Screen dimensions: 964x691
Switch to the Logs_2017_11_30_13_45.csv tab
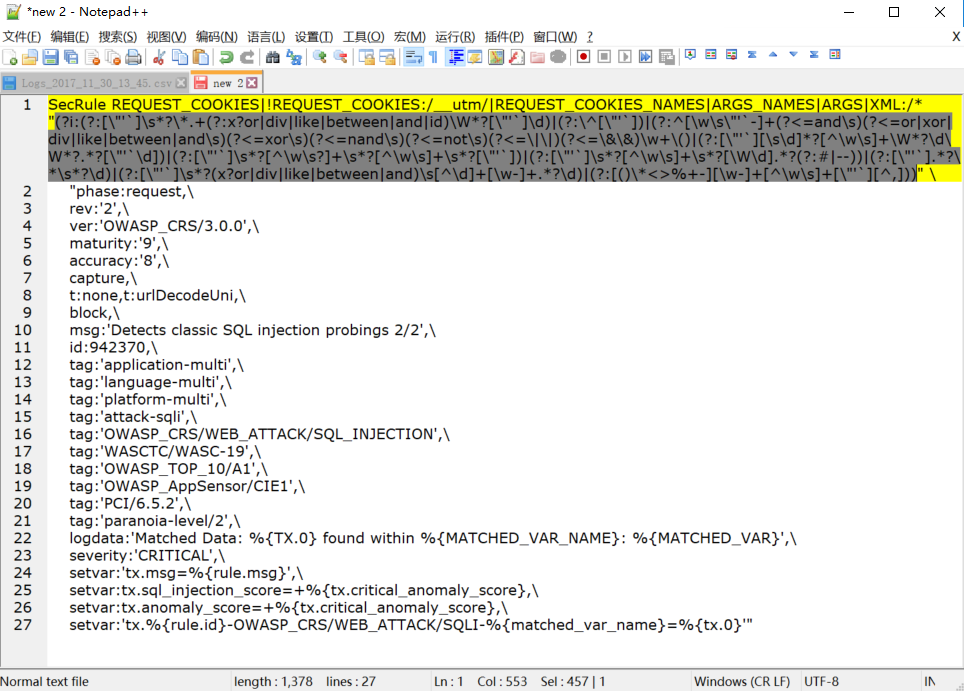coord(94,83)
